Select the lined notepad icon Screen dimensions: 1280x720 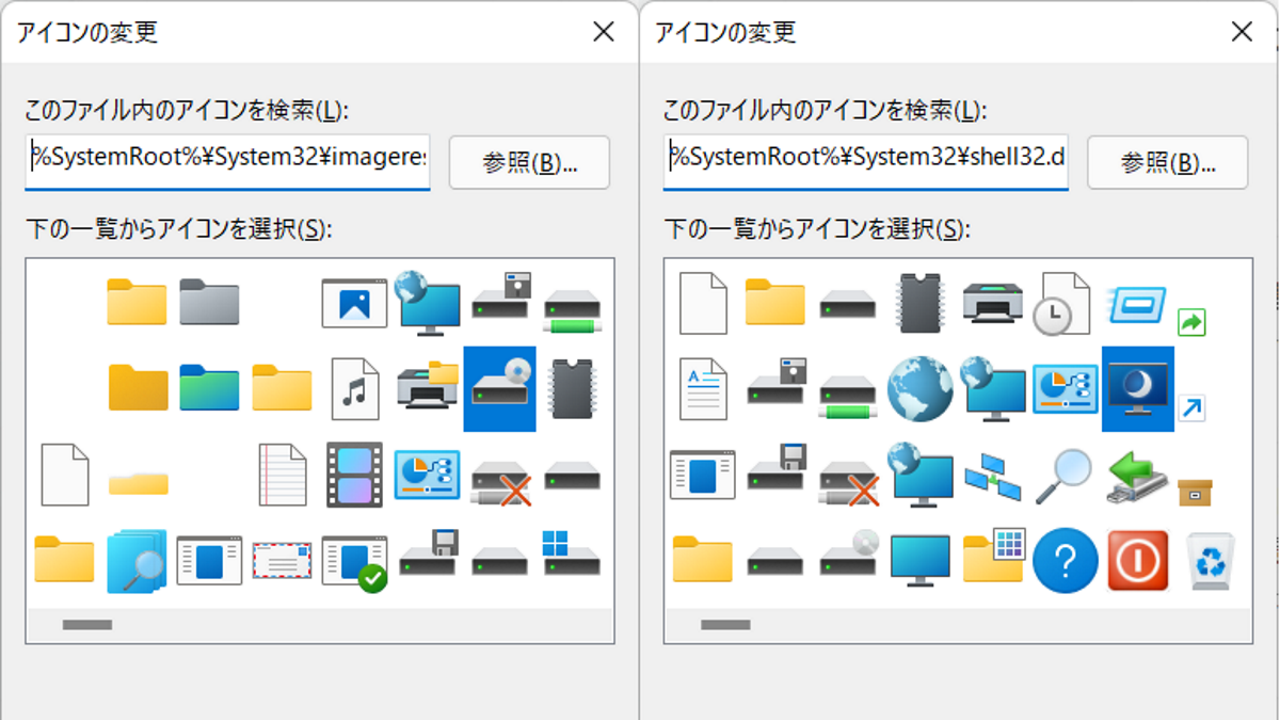tap(282, 473)
